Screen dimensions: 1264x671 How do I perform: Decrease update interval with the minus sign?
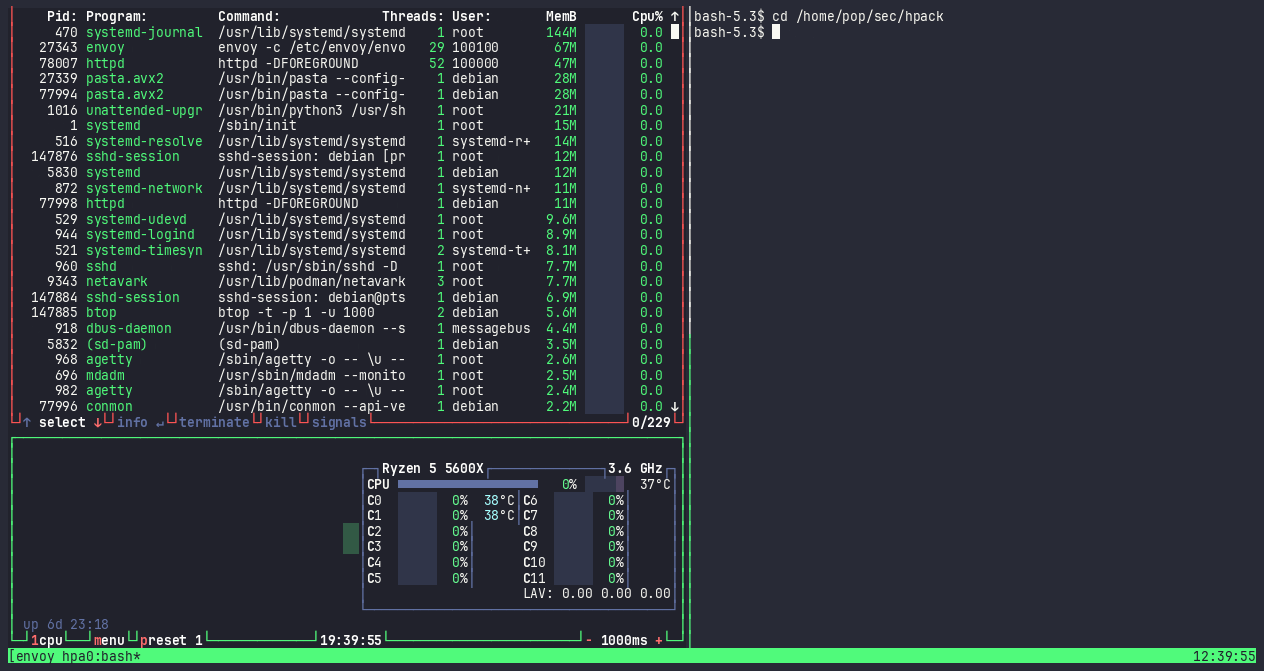588,640
